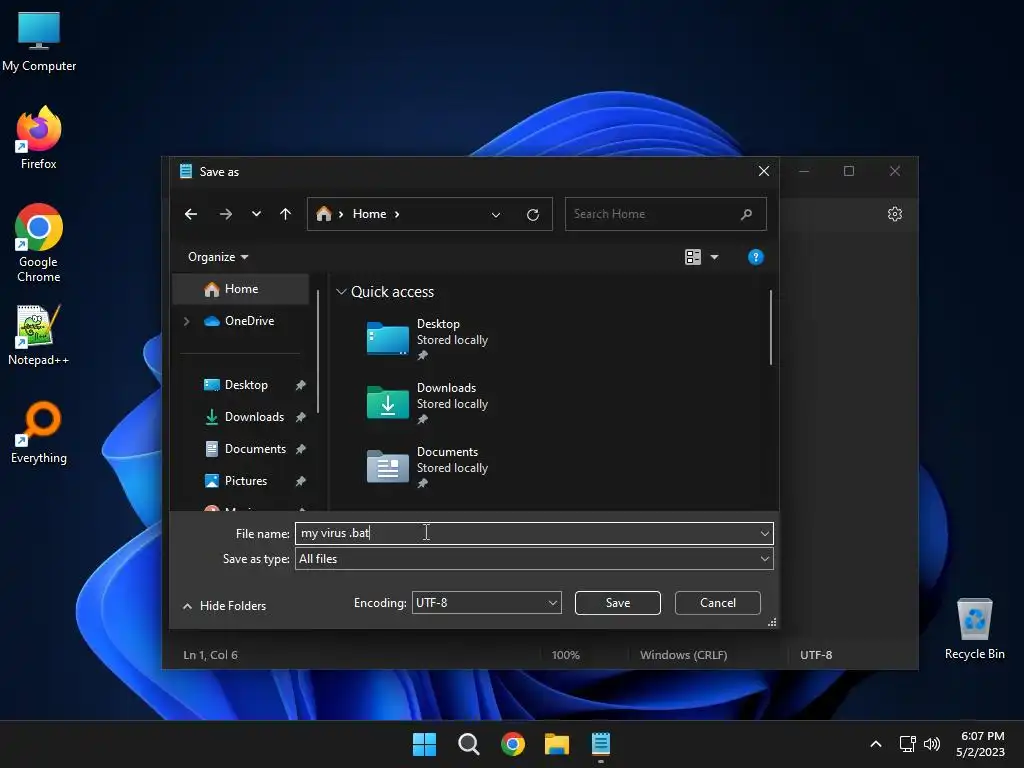Viewport: 1024px width, 768px height.
Task: Close the Save as dialog
Action: [x=763, y=171]
